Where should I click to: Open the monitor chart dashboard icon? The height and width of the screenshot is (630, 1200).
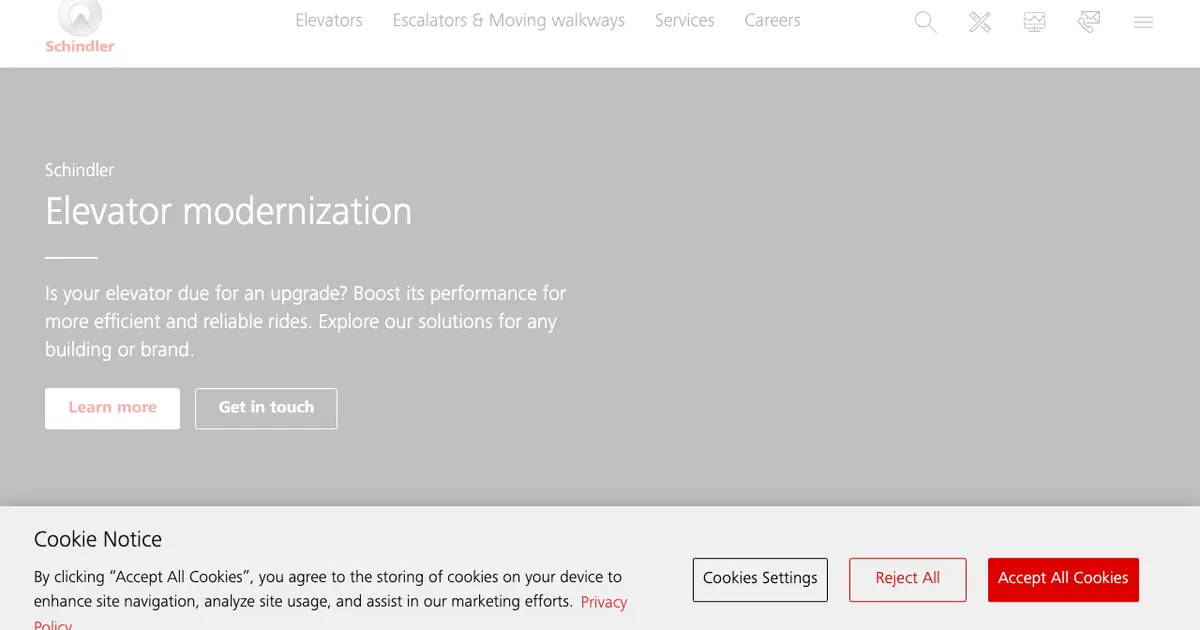tap(1035, 21)
